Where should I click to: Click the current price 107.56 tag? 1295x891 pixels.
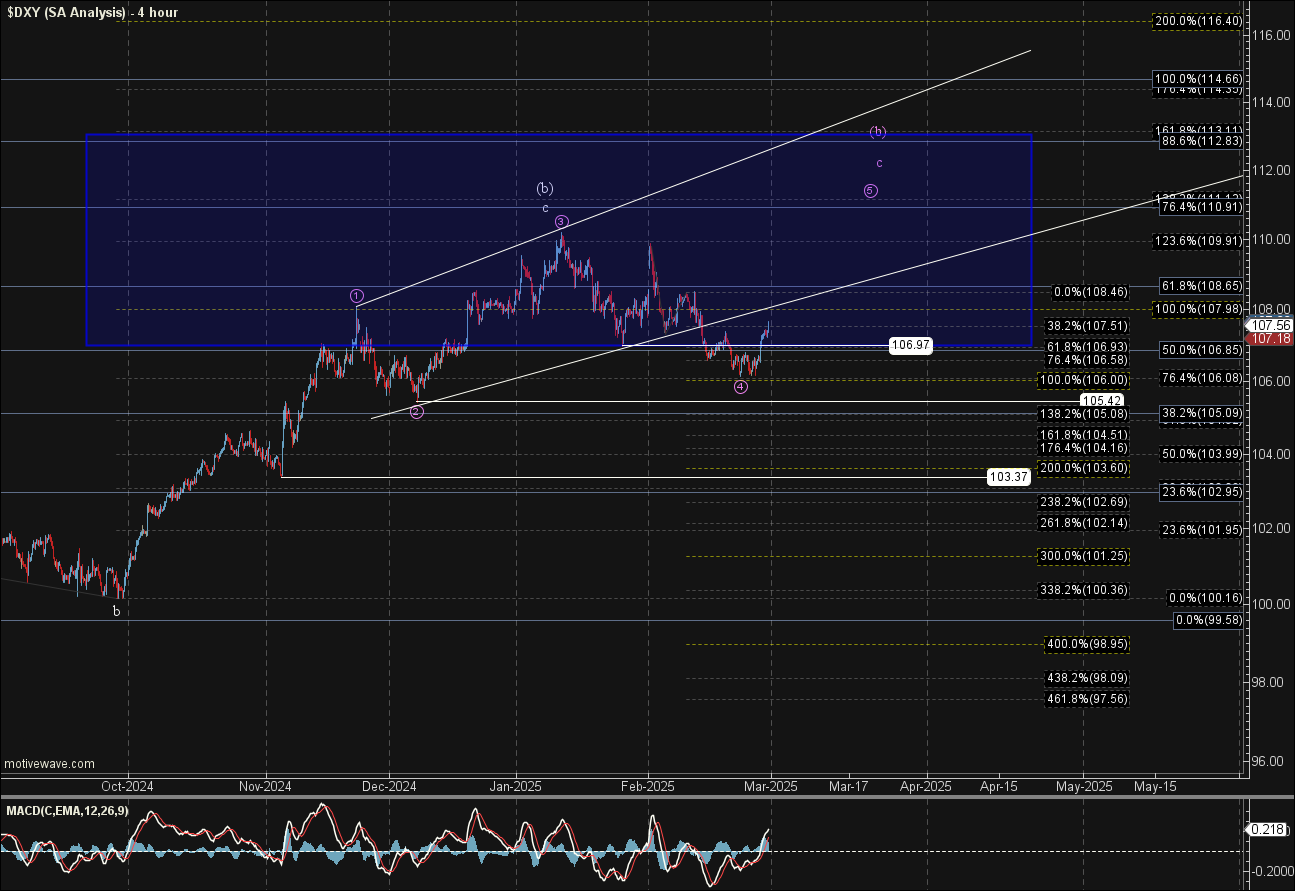[1270, 325]
